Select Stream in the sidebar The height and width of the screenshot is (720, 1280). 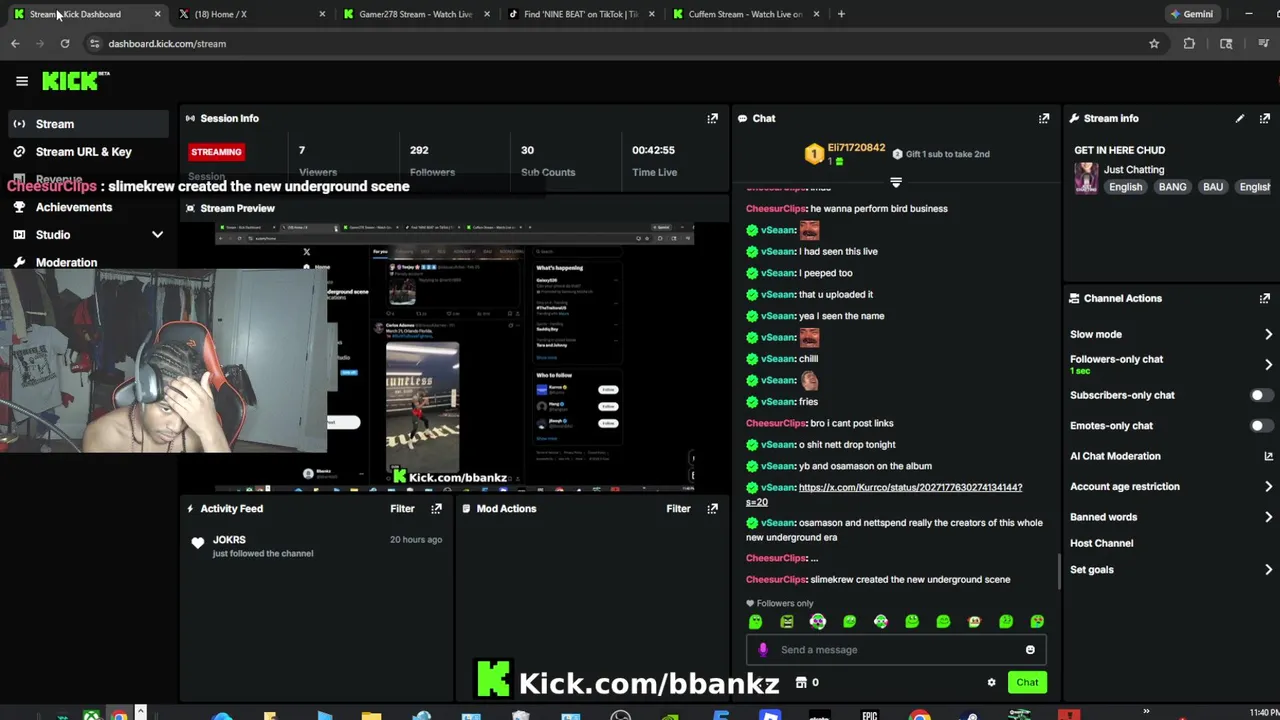[x=88, y=124]
